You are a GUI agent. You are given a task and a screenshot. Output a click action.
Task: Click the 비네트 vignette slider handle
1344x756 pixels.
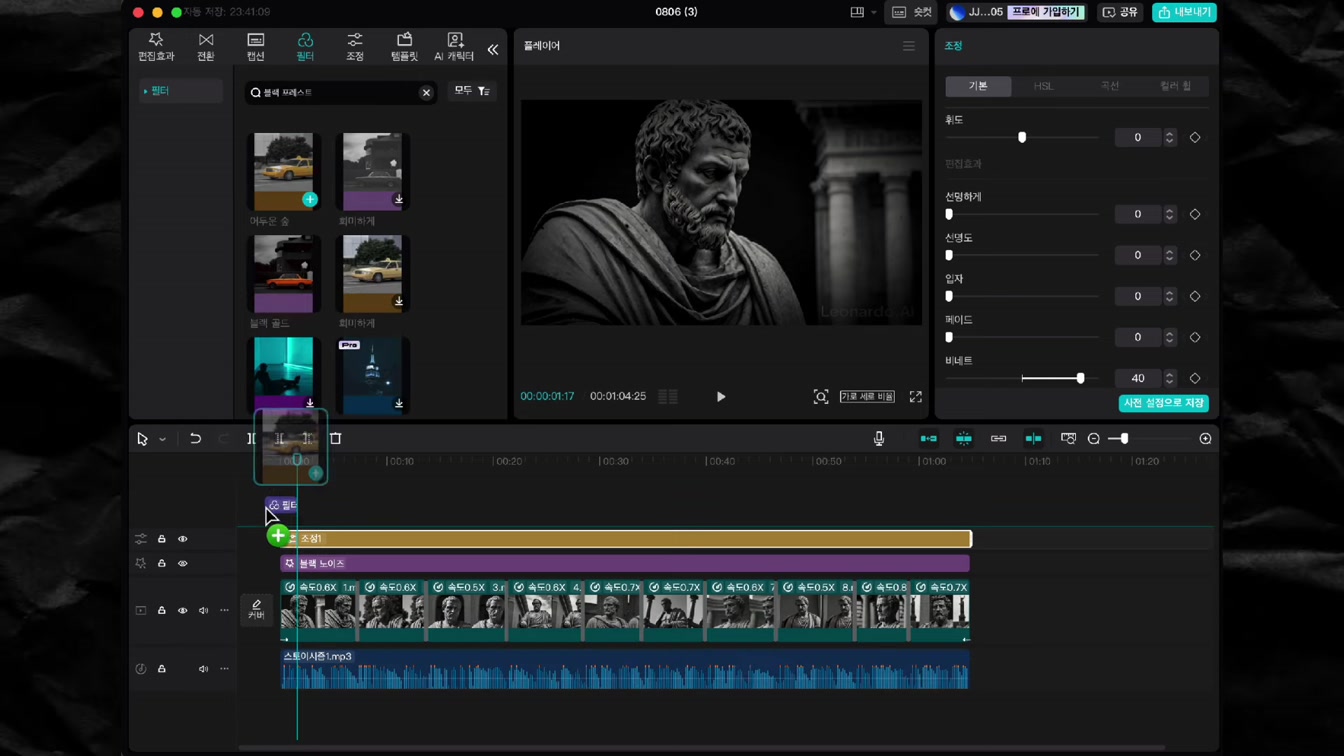[x=1080, y=379]
